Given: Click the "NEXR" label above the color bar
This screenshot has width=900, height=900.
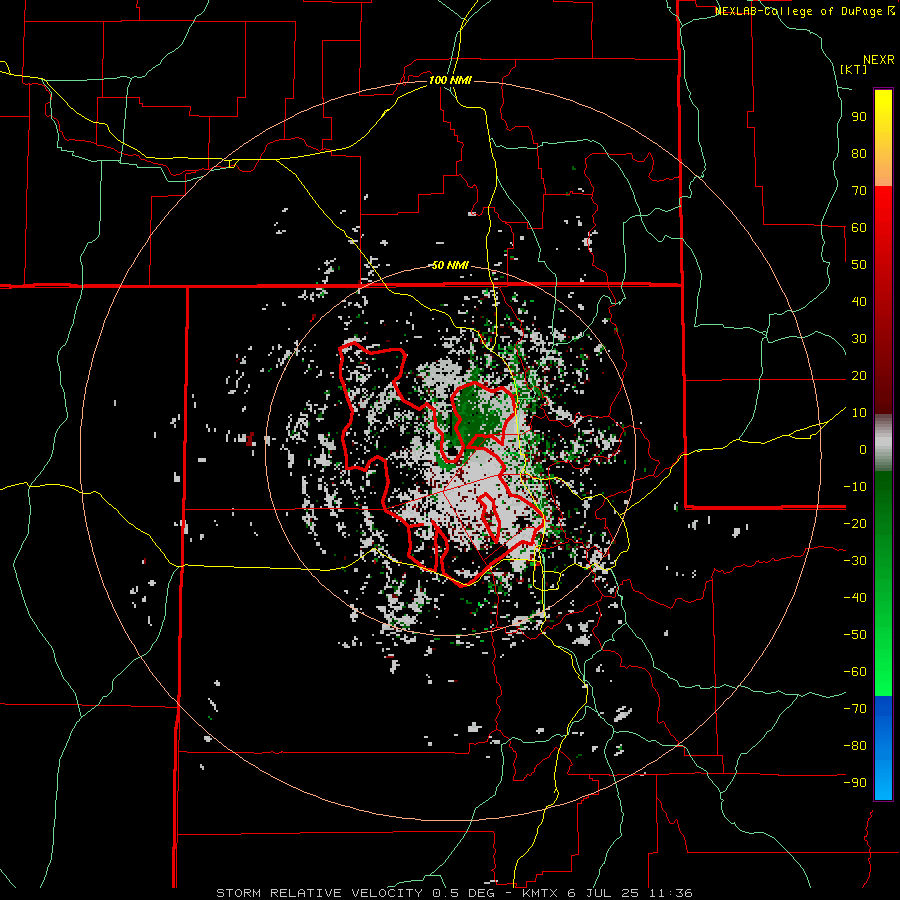Looking at the screenshot, I should click(x=878, y=60).
